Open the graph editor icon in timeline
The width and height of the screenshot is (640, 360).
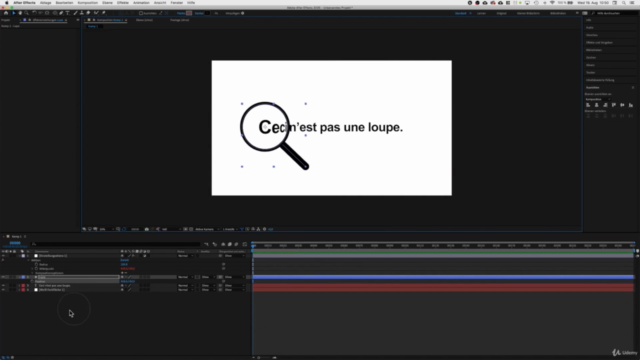tap(245, 244)
